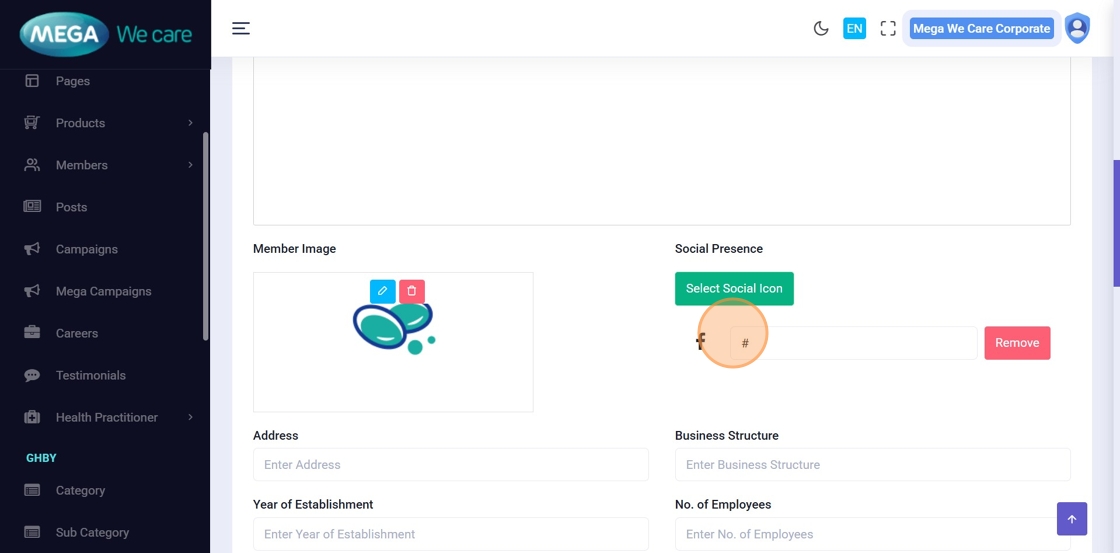The image size is (1120, 553).
Task: Click the fullscreen toggle icon
Action: [x=888, y=29]
